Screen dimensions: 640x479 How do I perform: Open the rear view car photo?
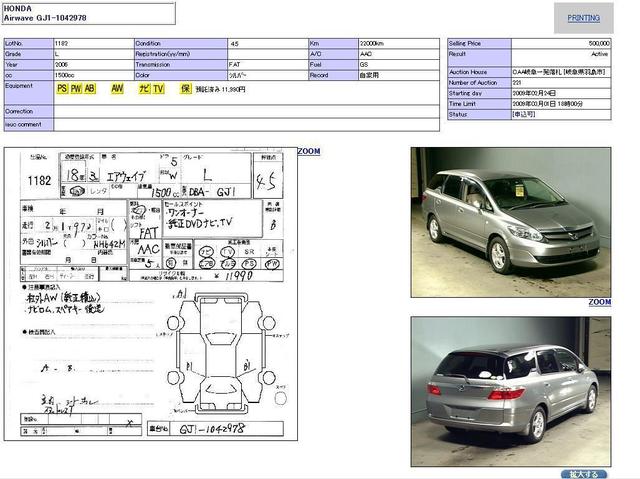[x=511, y=392]
